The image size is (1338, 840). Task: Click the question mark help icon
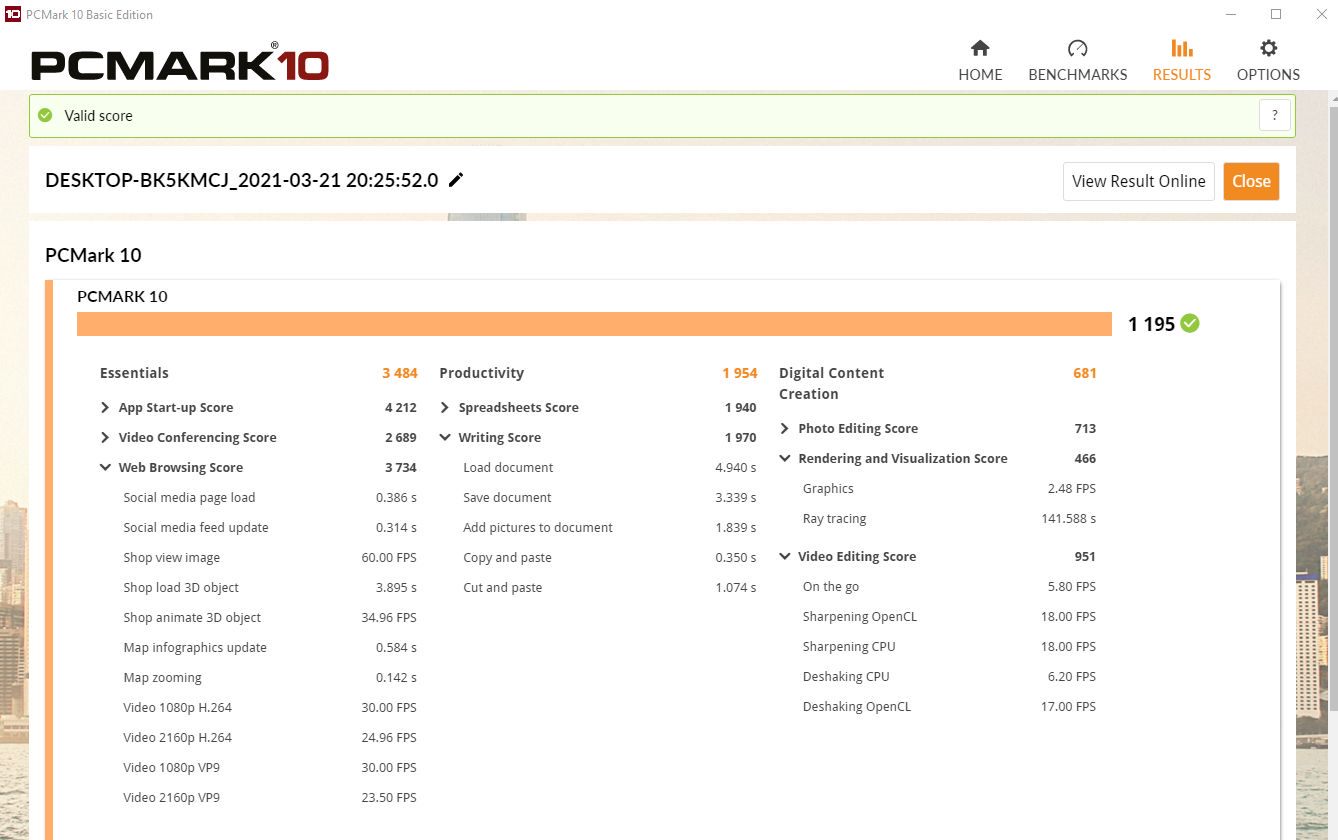pyautogui.click(x=1274, y=116)
